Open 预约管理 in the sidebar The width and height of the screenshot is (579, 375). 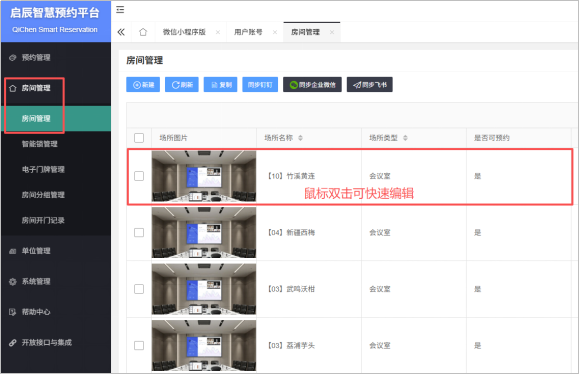pyautogui.click(x=55, y=58)
